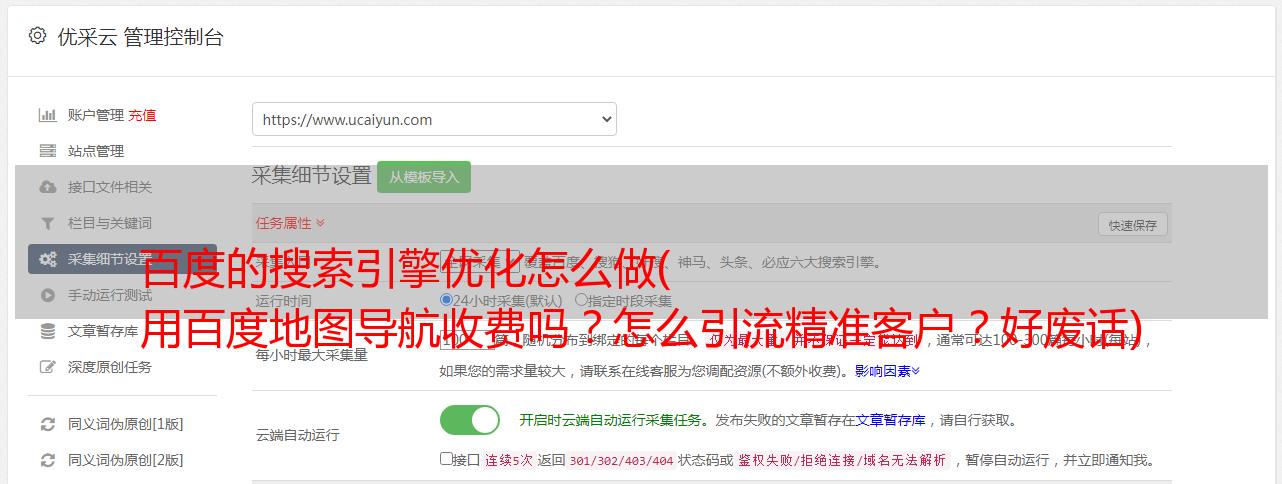Screen dimensions: 1282x484
Task: Click the filter icon for 栏目与关键词
Action: click(47, 223)
